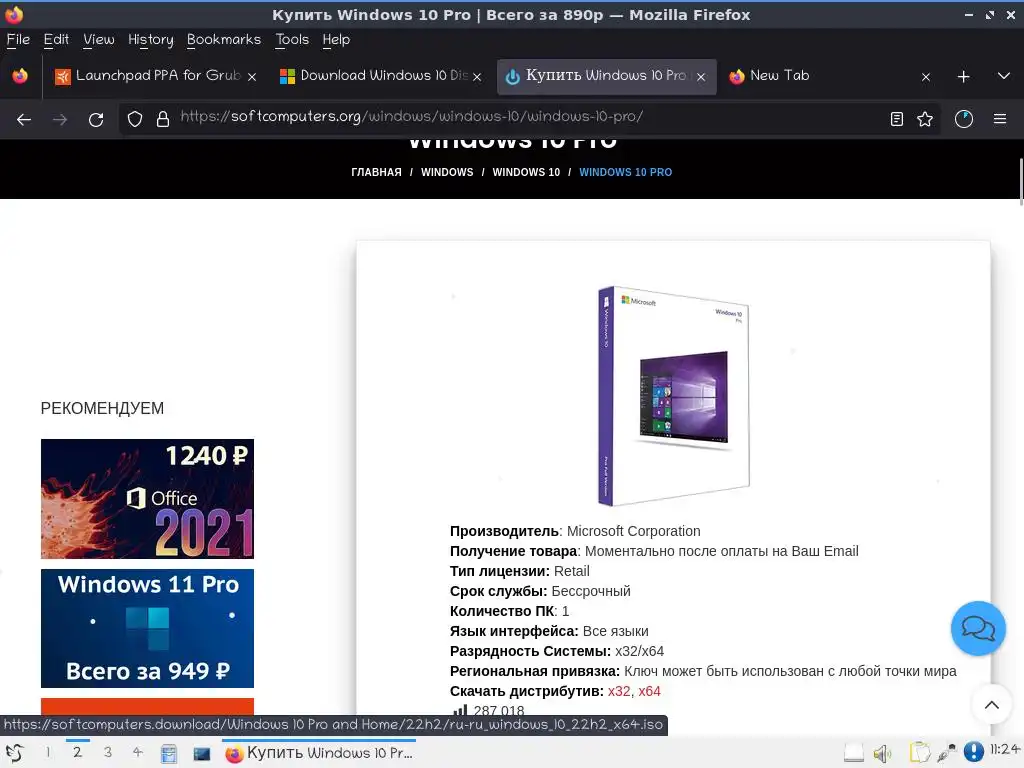Viewport: 1024px width, 768px height.
Task: Click the WINDOWS 10 PRO breadcrumb
Action: [x=626, y=172]
